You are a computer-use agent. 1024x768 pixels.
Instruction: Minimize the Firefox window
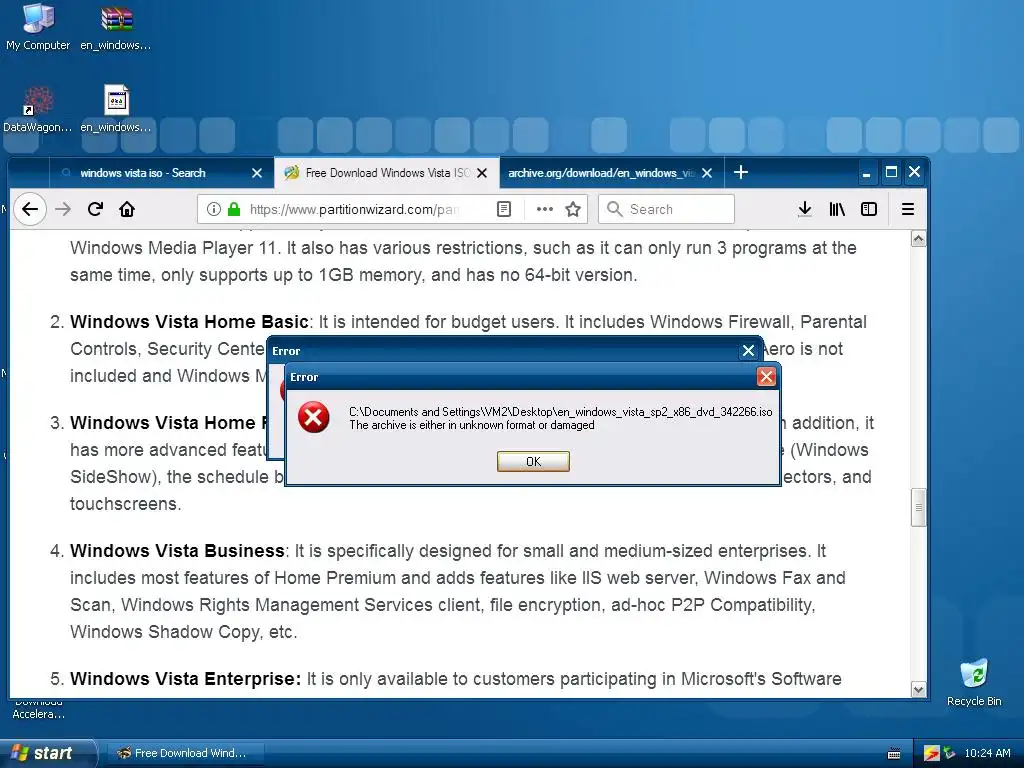[866, 173]
